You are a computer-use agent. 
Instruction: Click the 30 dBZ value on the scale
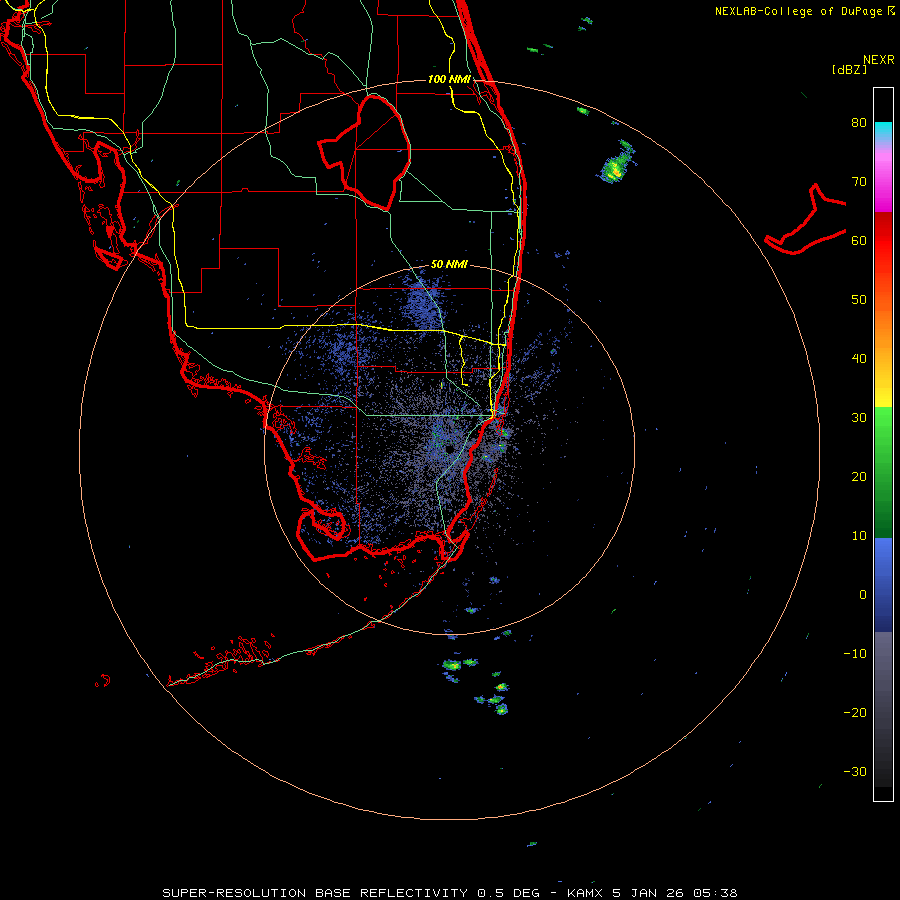(859, 418)
